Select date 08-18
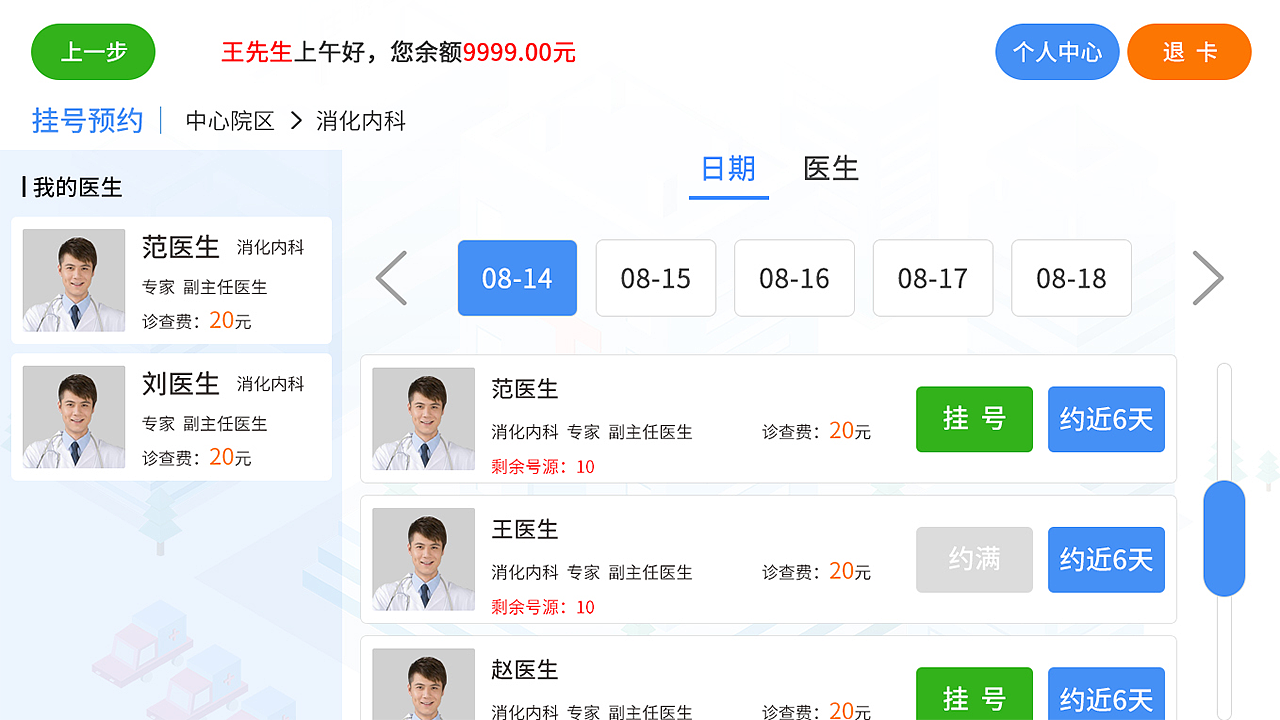1280x720 pixels. tap(1071, 278)
